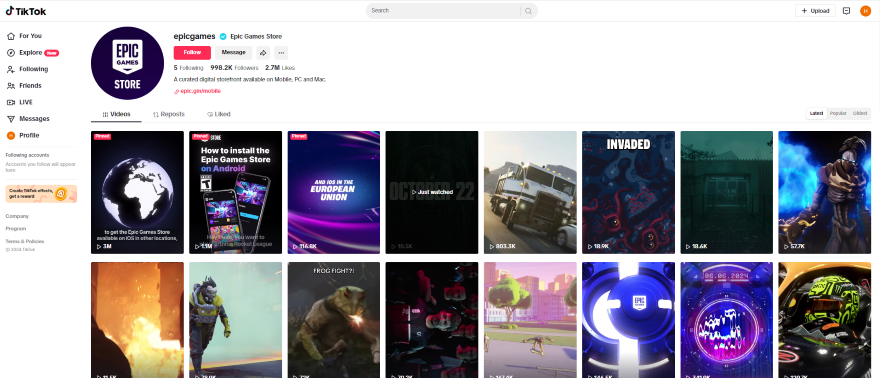Open the white truck video thumbnail

pos(530,192)
